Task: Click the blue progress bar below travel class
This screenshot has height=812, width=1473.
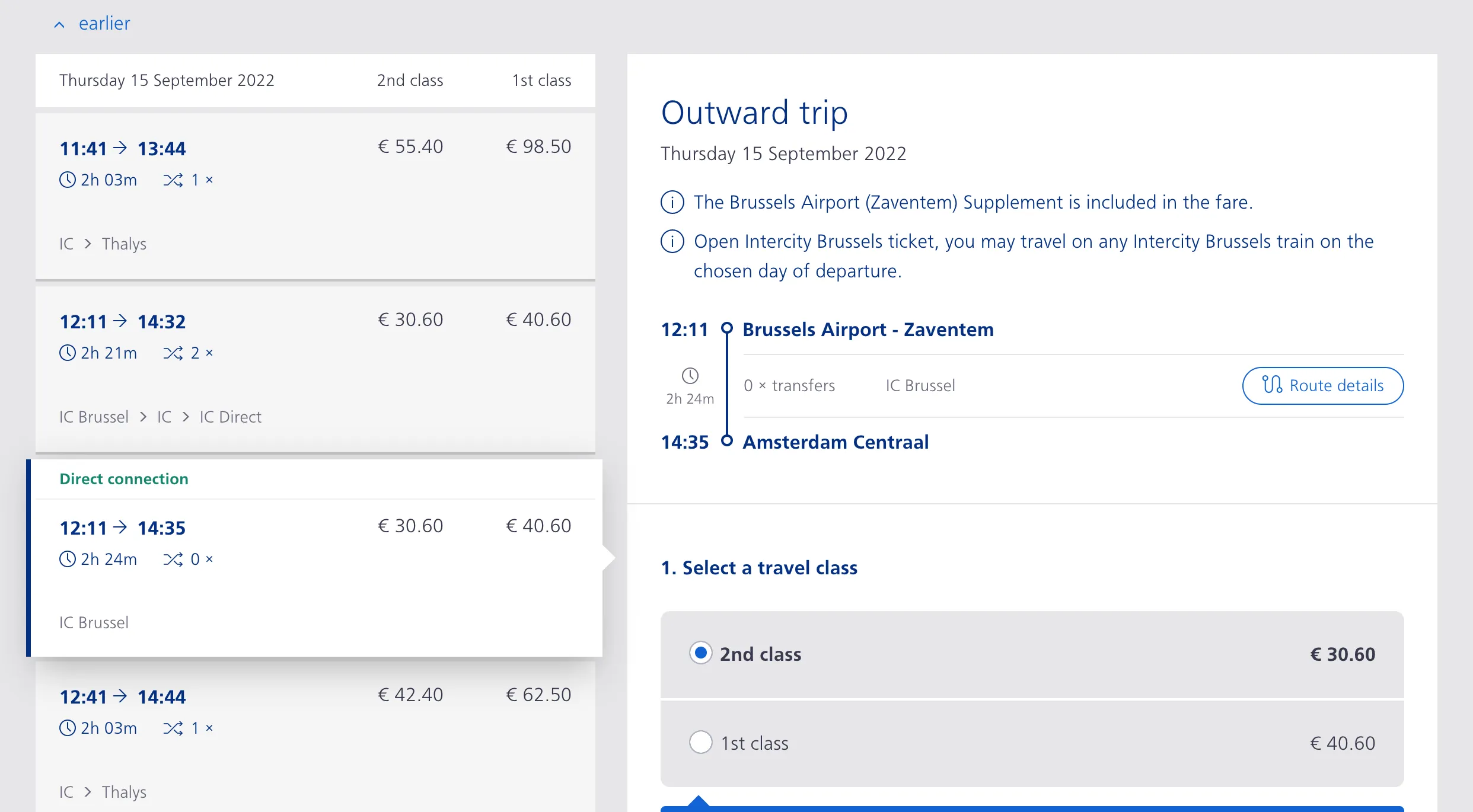Action: tap(1032, 808)
